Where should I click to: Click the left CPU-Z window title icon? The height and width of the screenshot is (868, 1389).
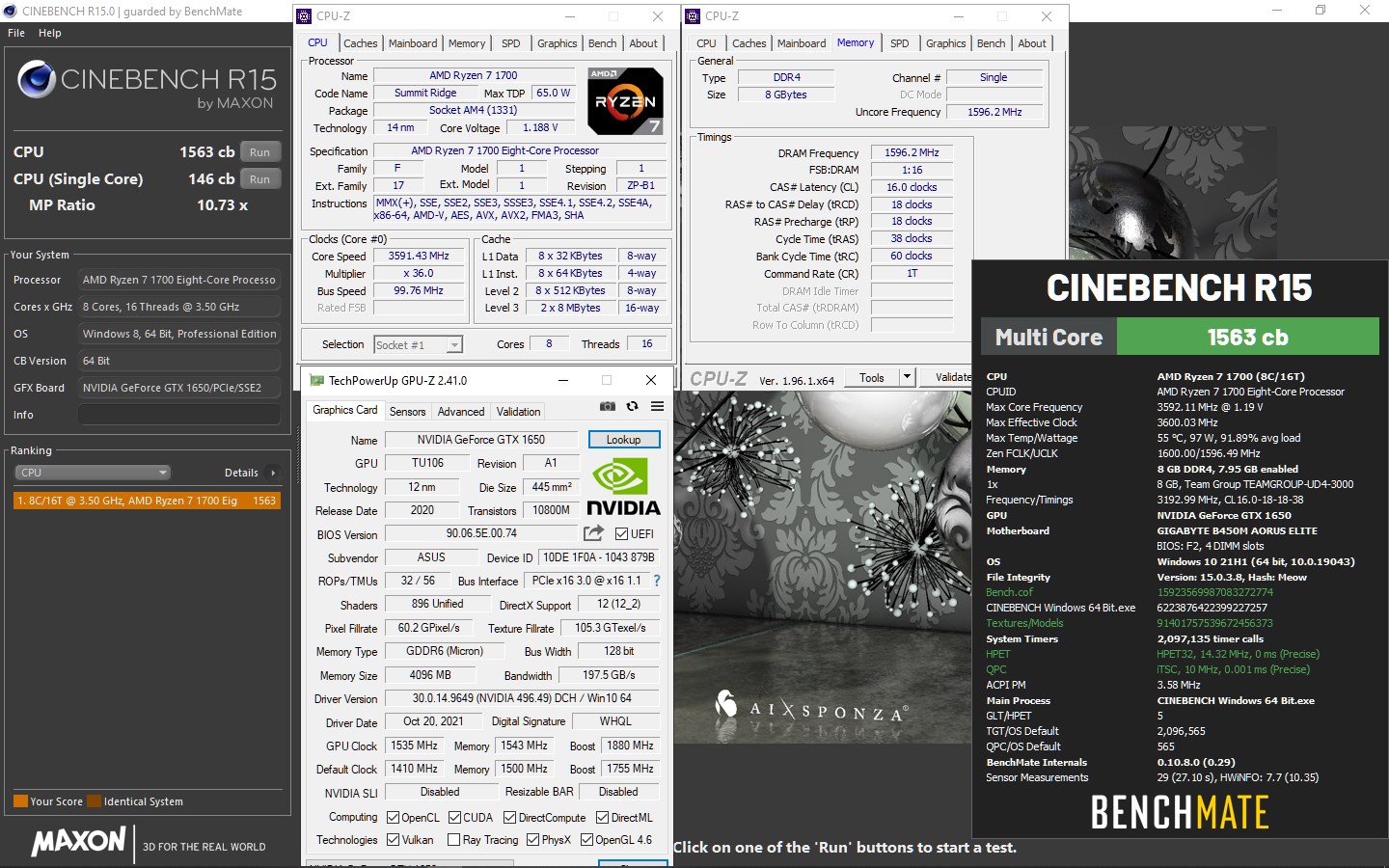click(304, 16)
